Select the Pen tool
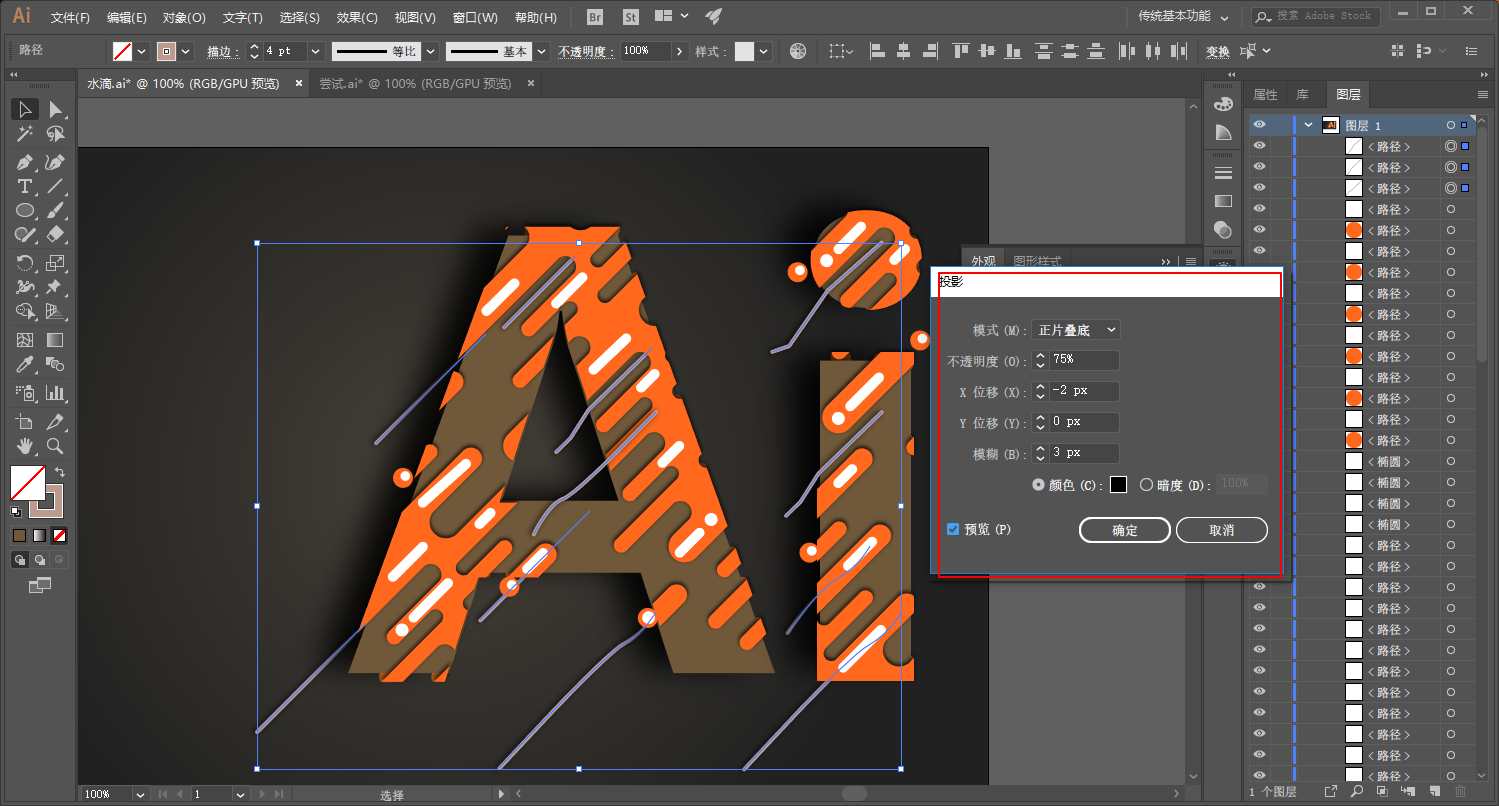 (x=25, y=162)
